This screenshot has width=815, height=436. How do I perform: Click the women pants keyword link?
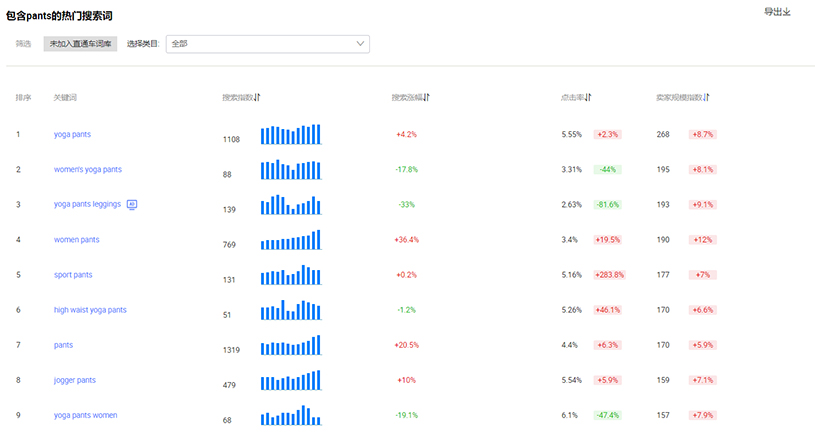point(76,240)
